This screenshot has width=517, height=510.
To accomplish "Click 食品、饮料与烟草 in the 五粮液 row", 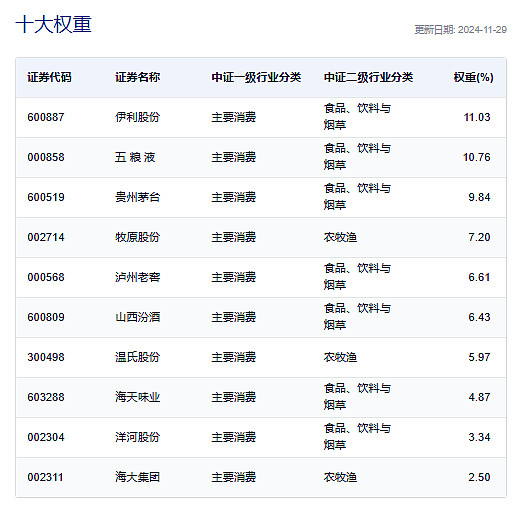I will point(357,157).
